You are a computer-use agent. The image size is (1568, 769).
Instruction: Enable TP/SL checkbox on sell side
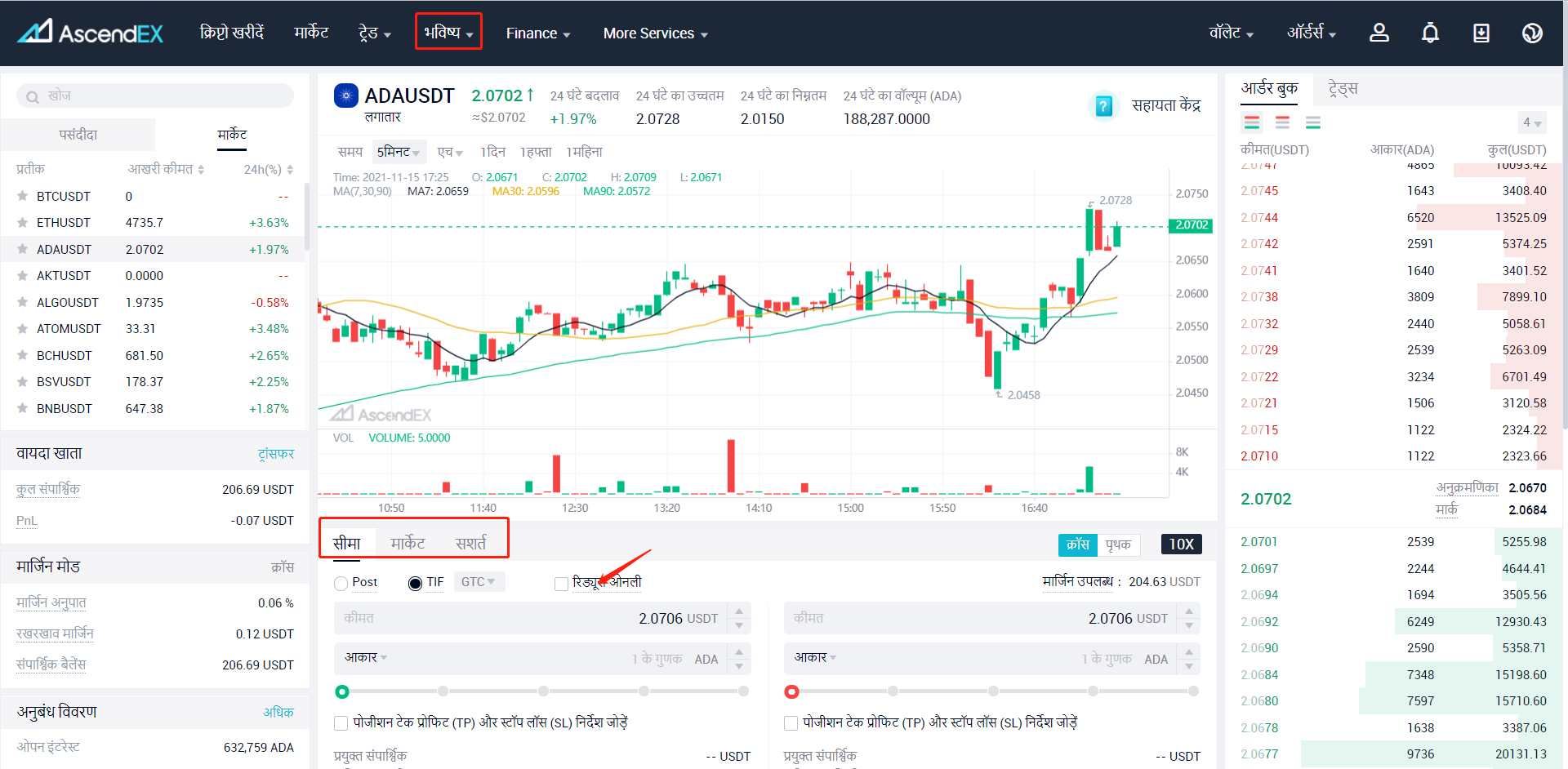791,723
